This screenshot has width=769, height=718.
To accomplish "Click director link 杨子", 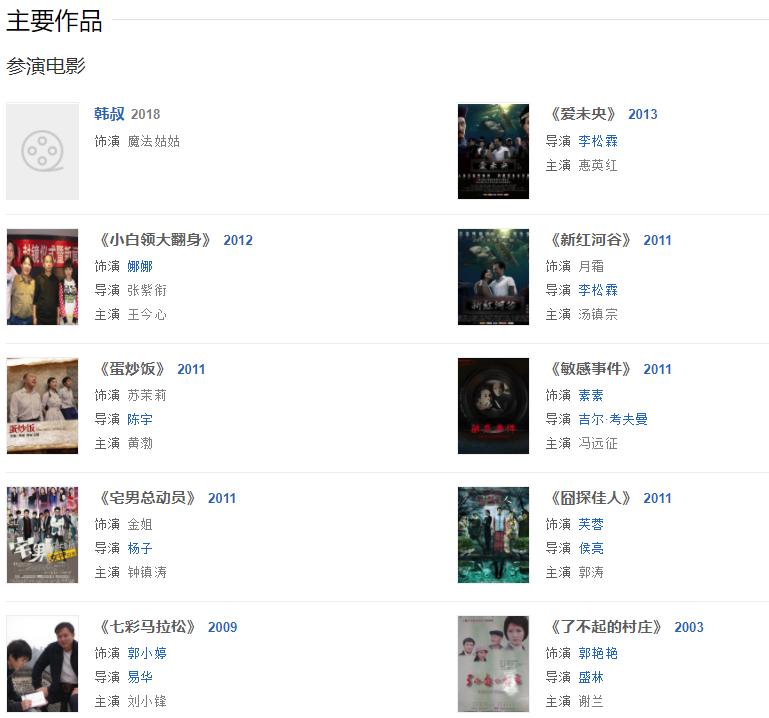I will 140,548.
